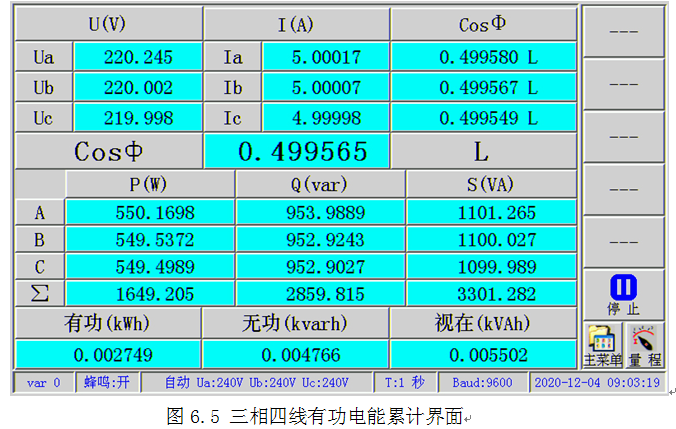The image size is (676, 429).
Task: Click the U(V) column header
Action: pyautogui.click(x=109, y=24)
